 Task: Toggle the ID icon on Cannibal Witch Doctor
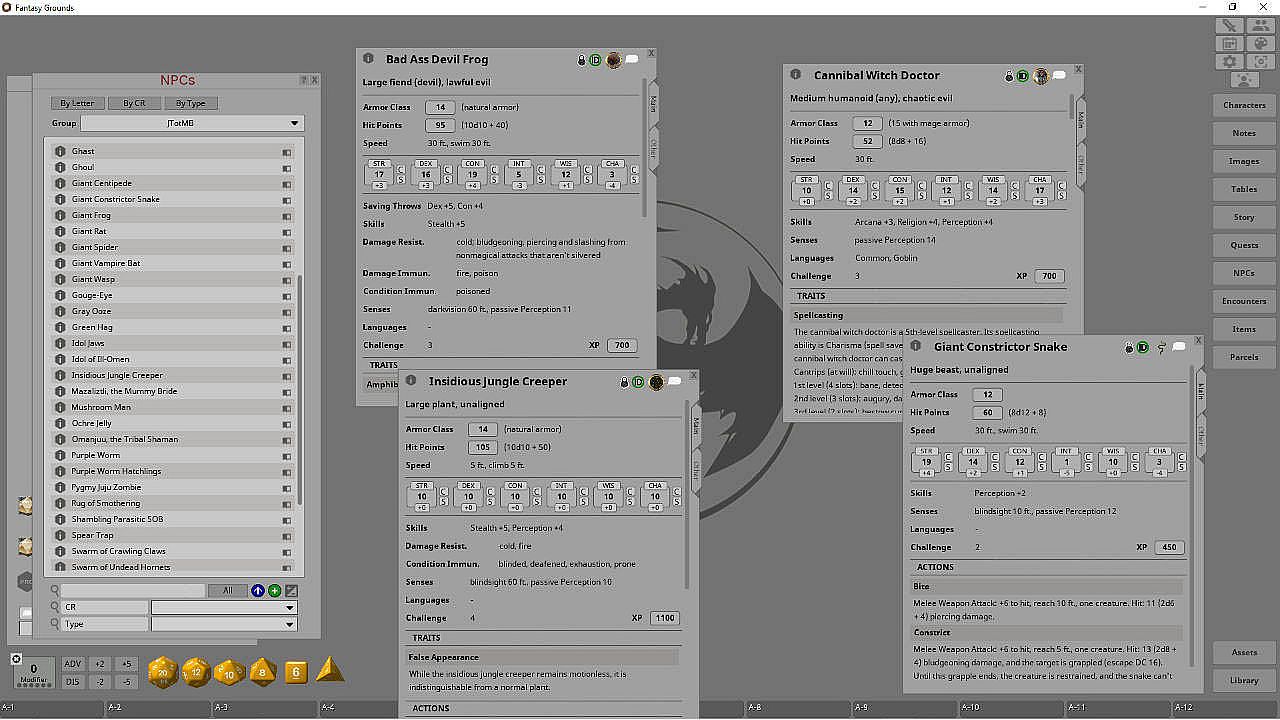[x=1023, y=76]
